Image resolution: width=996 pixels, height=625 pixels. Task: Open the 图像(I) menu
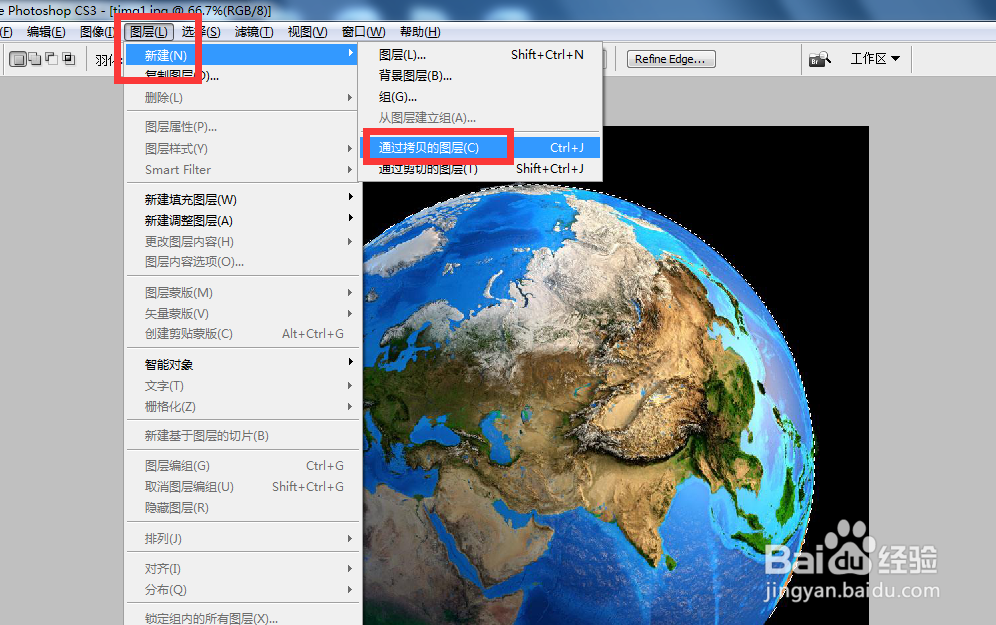tap(97, 32)
